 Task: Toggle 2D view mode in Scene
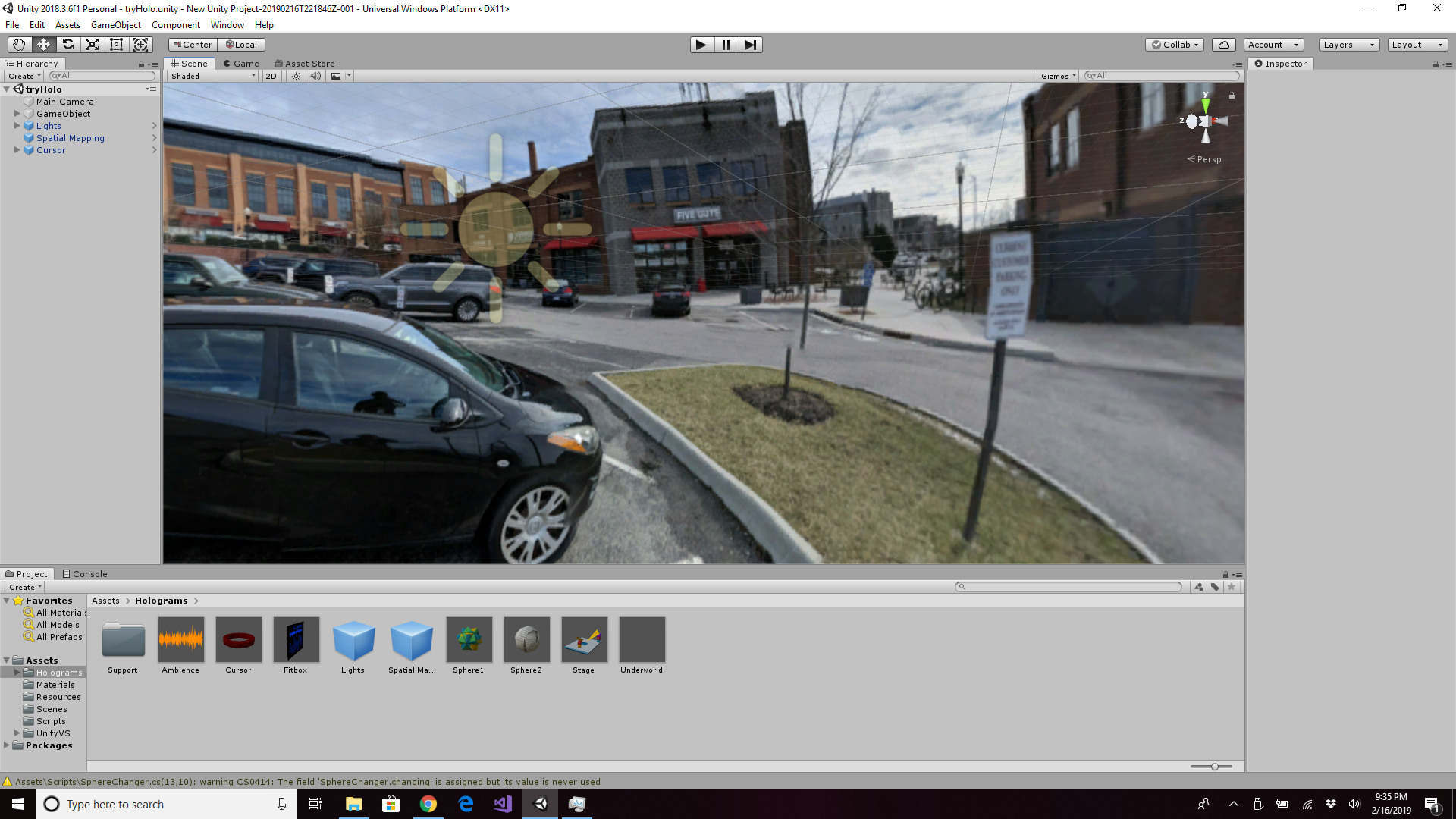pos(271,76)
